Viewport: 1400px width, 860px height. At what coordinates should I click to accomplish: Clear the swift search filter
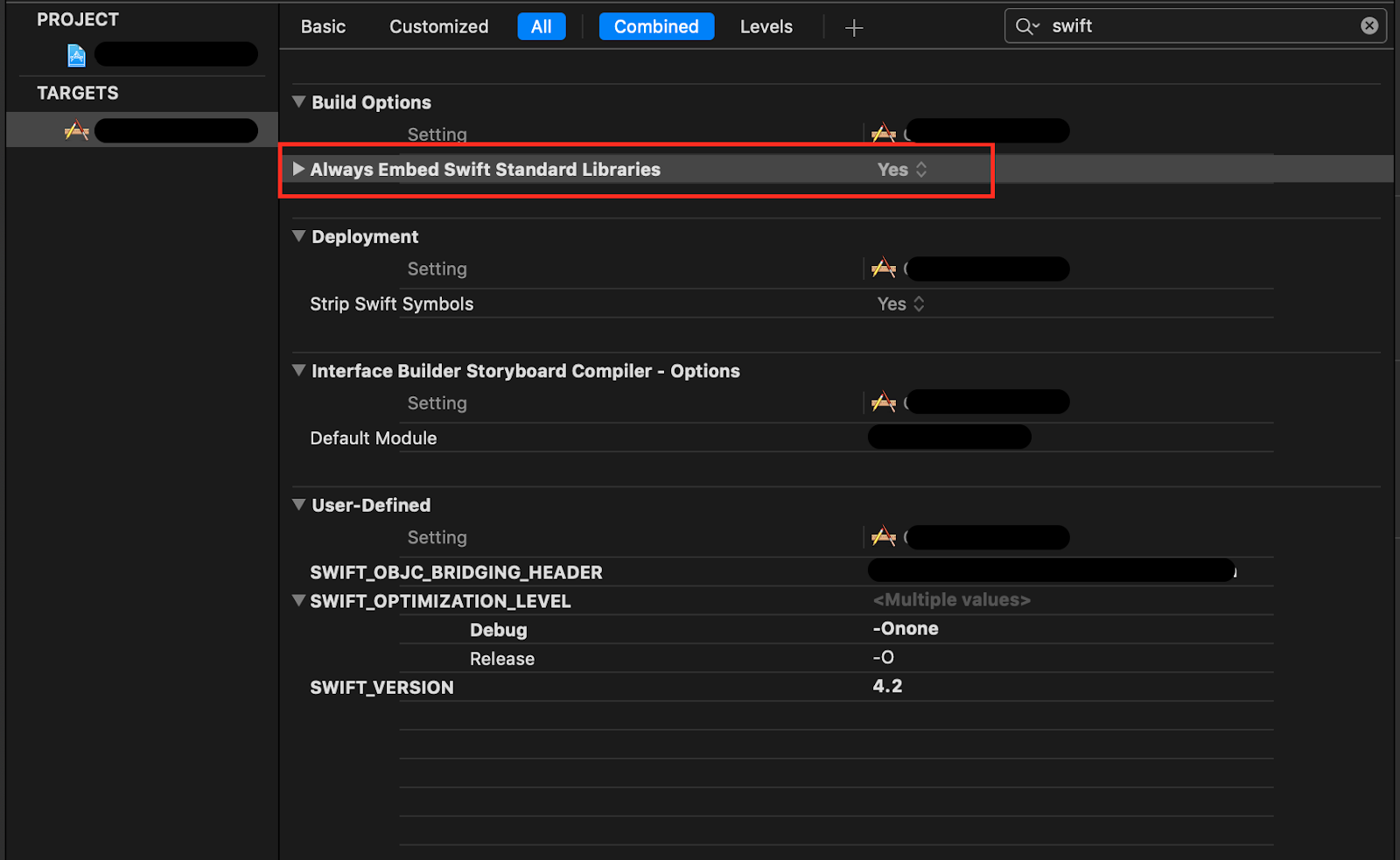coord(1369,25)
